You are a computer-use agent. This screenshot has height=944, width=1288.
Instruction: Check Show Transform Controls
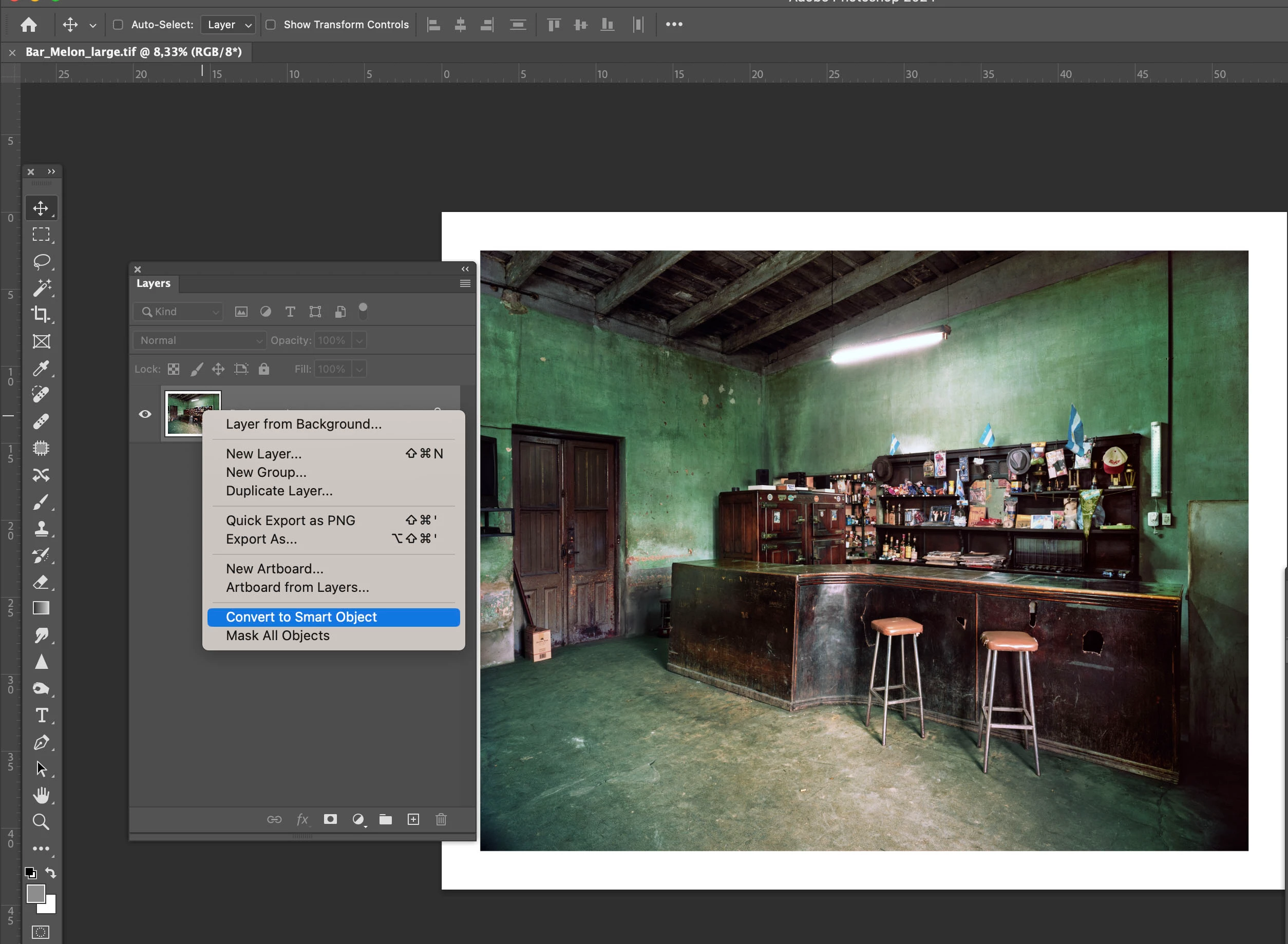[271, 25]
